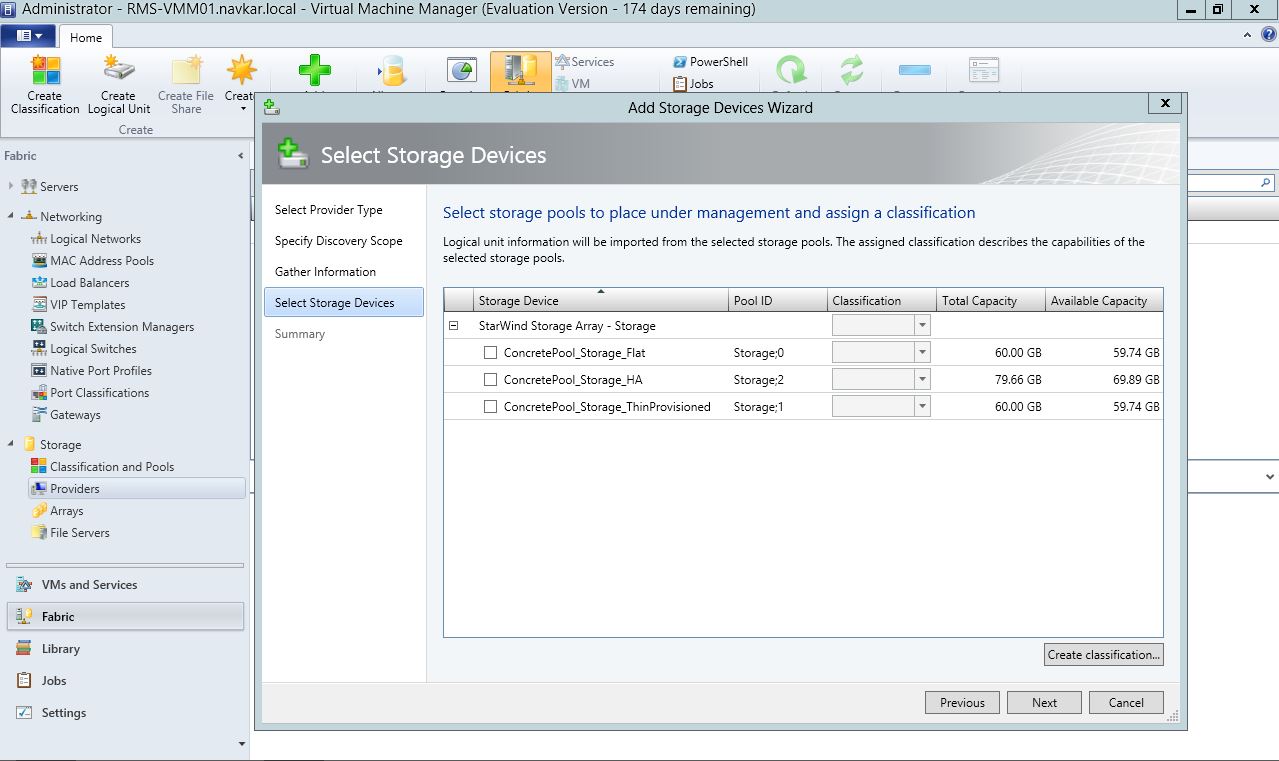Select Providers under Storage
Viewport: 1279px width, 761px height.
click(137, 489)
